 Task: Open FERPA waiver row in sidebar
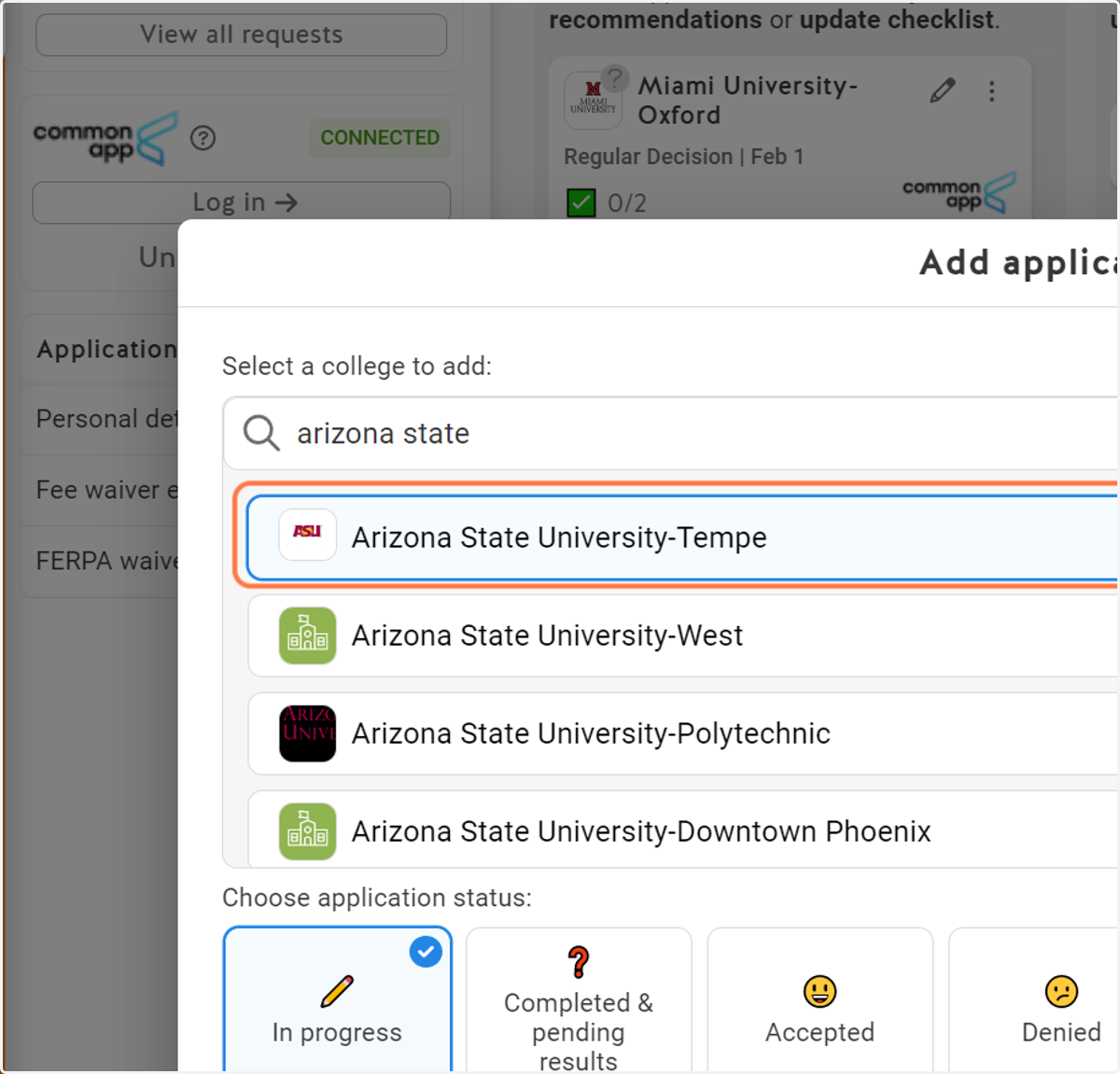[x=100, y=561]
